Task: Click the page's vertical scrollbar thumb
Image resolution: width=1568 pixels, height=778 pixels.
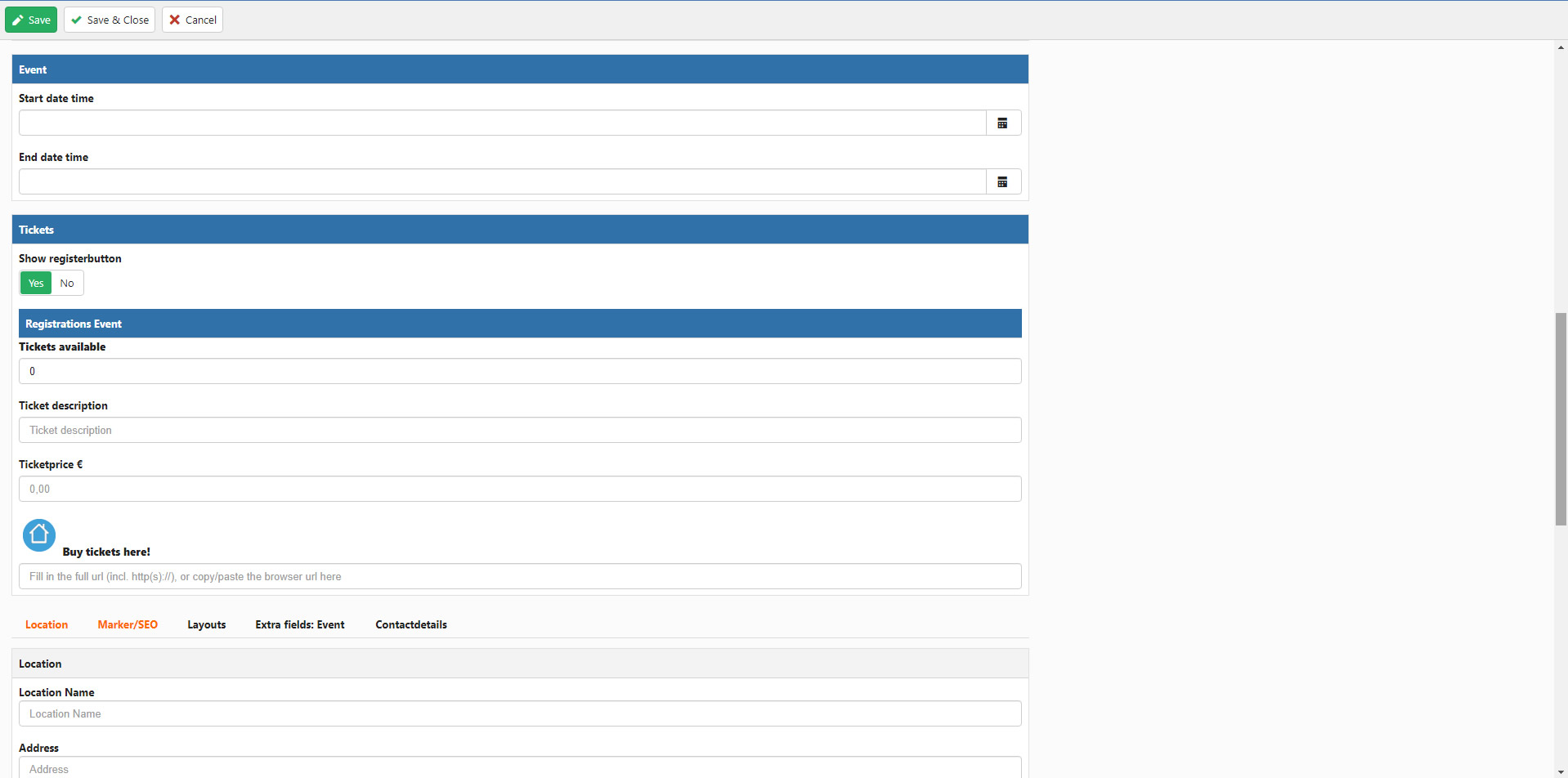Action: pyautogui.click(x=1561, y=418)
